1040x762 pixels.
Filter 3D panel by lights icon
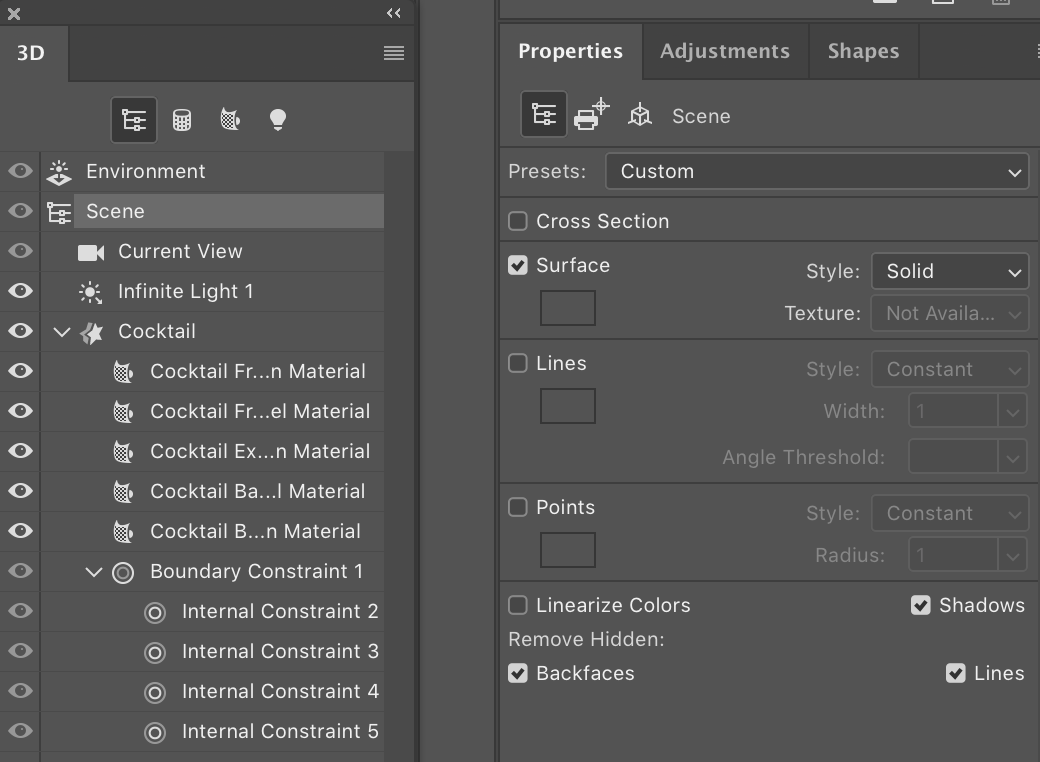[278, 120]
